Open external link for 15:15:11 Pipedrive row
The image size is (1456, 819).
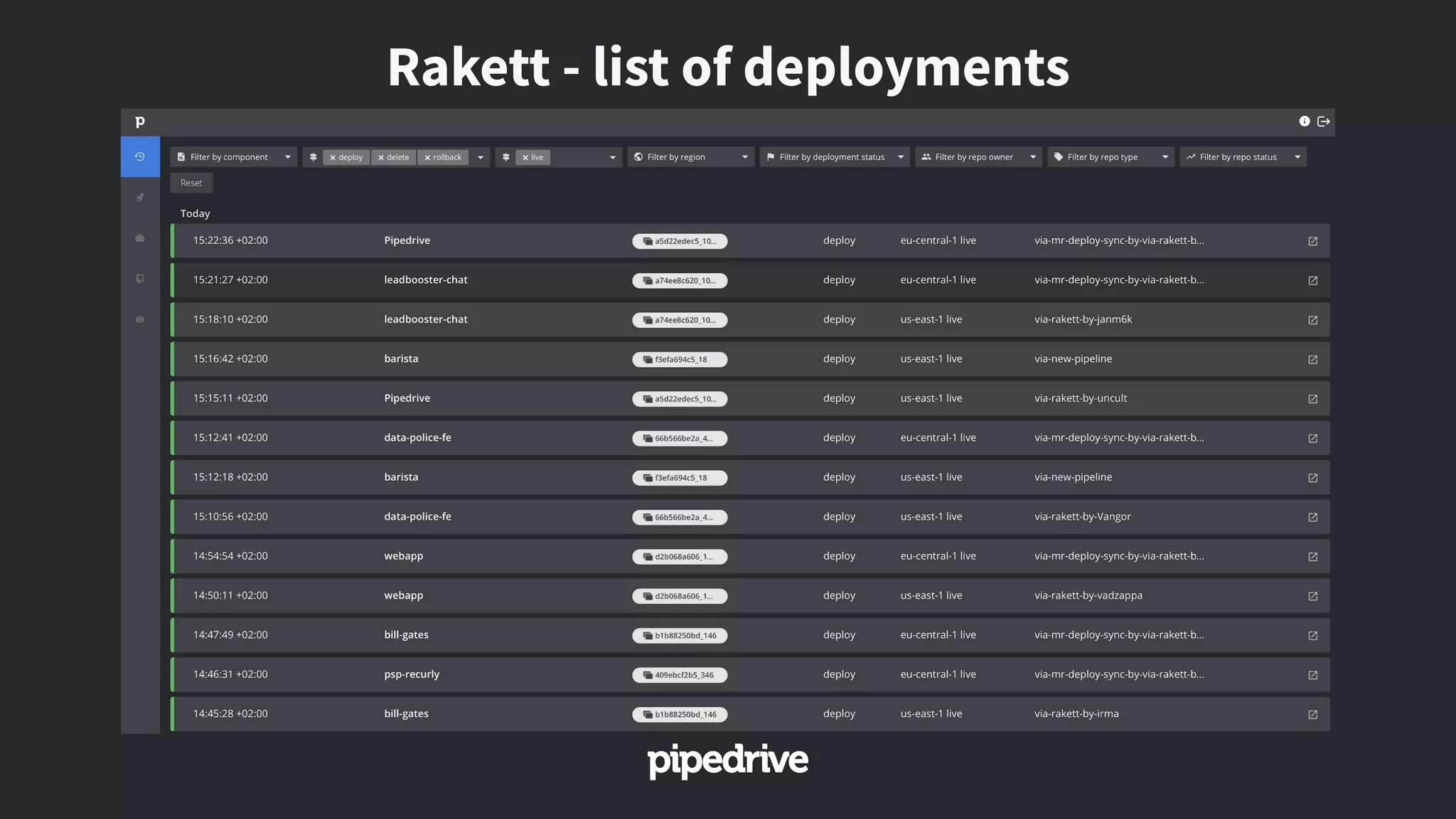point(1313,399)
